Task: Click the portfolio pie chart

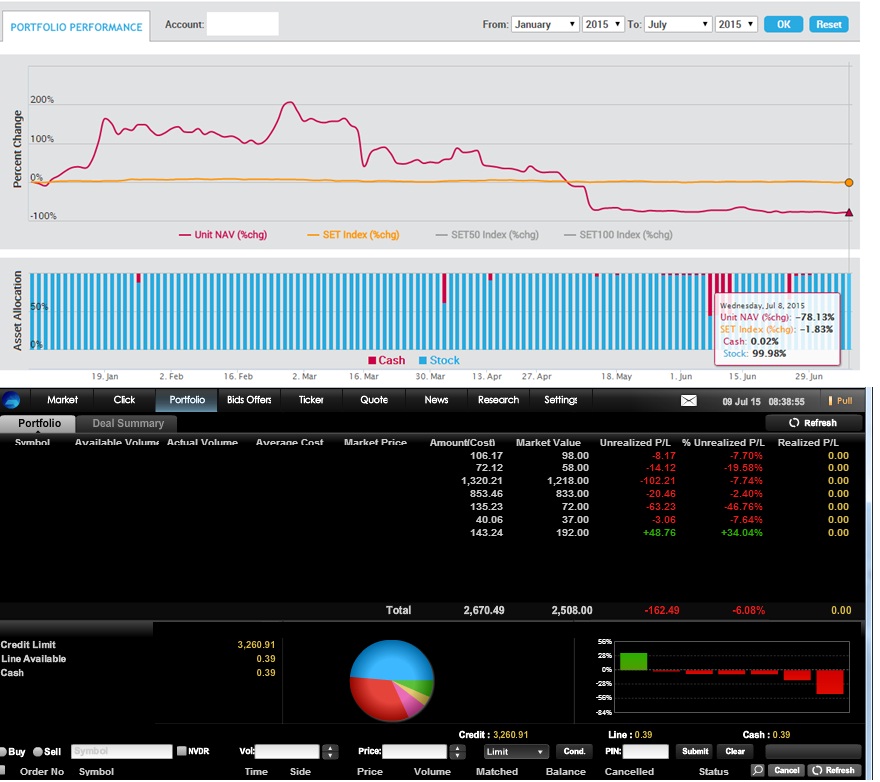Action: coord(391,680)
